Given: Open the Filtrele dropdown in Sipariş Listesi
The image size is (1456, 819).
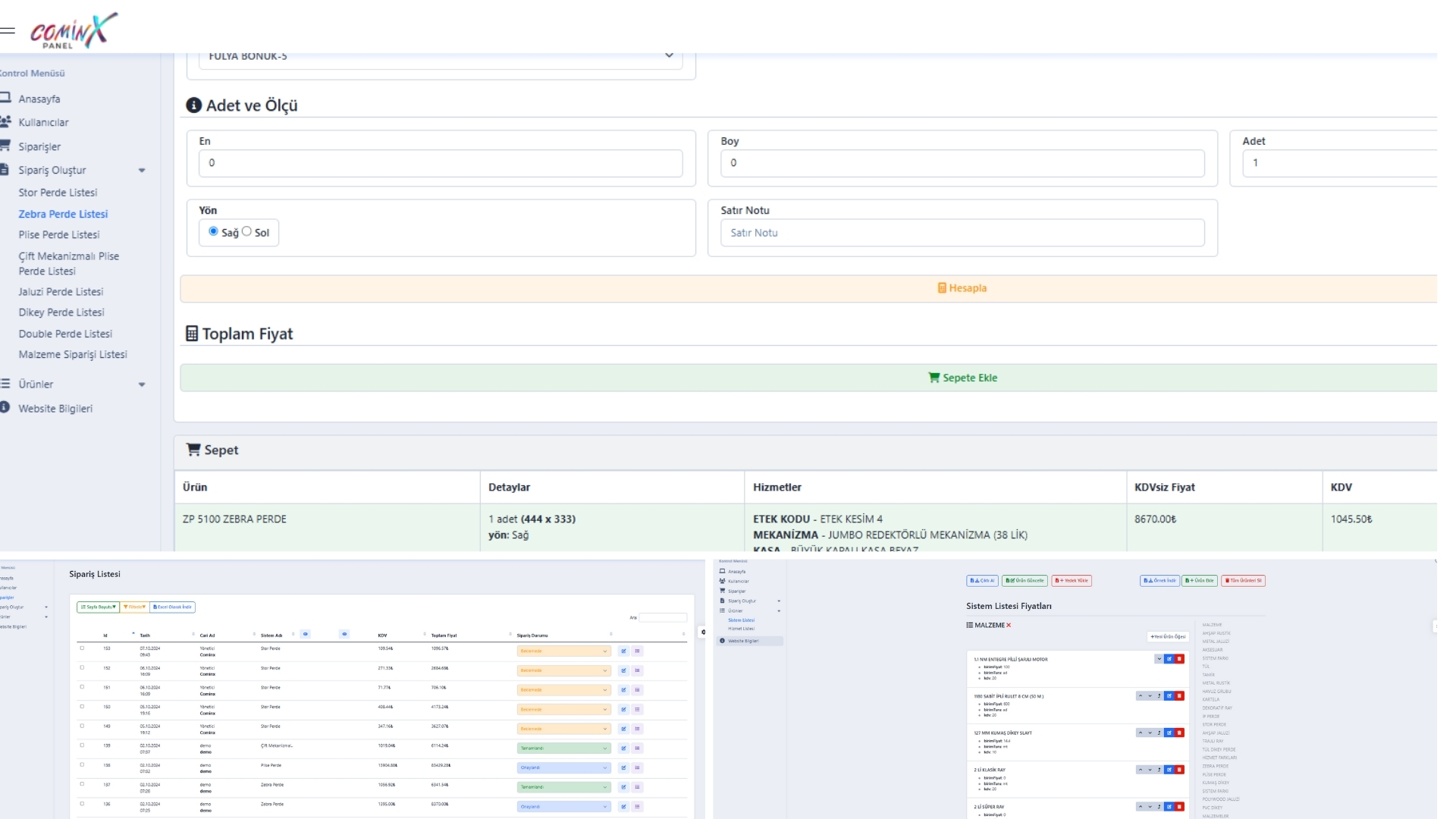Looking at the screenshot, I should (135, 607).
